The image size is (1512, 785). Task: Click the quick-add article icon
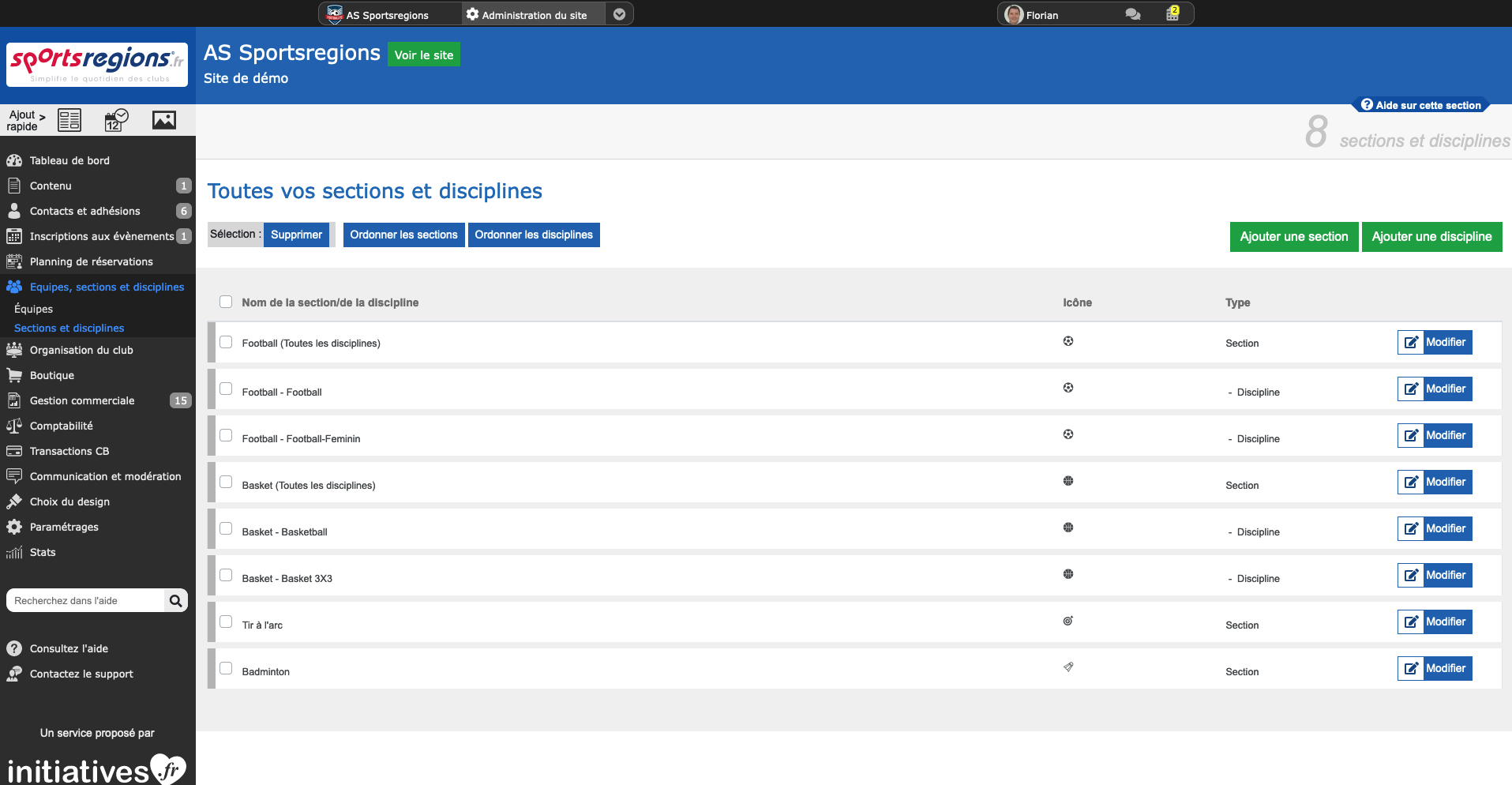[69, 120]
